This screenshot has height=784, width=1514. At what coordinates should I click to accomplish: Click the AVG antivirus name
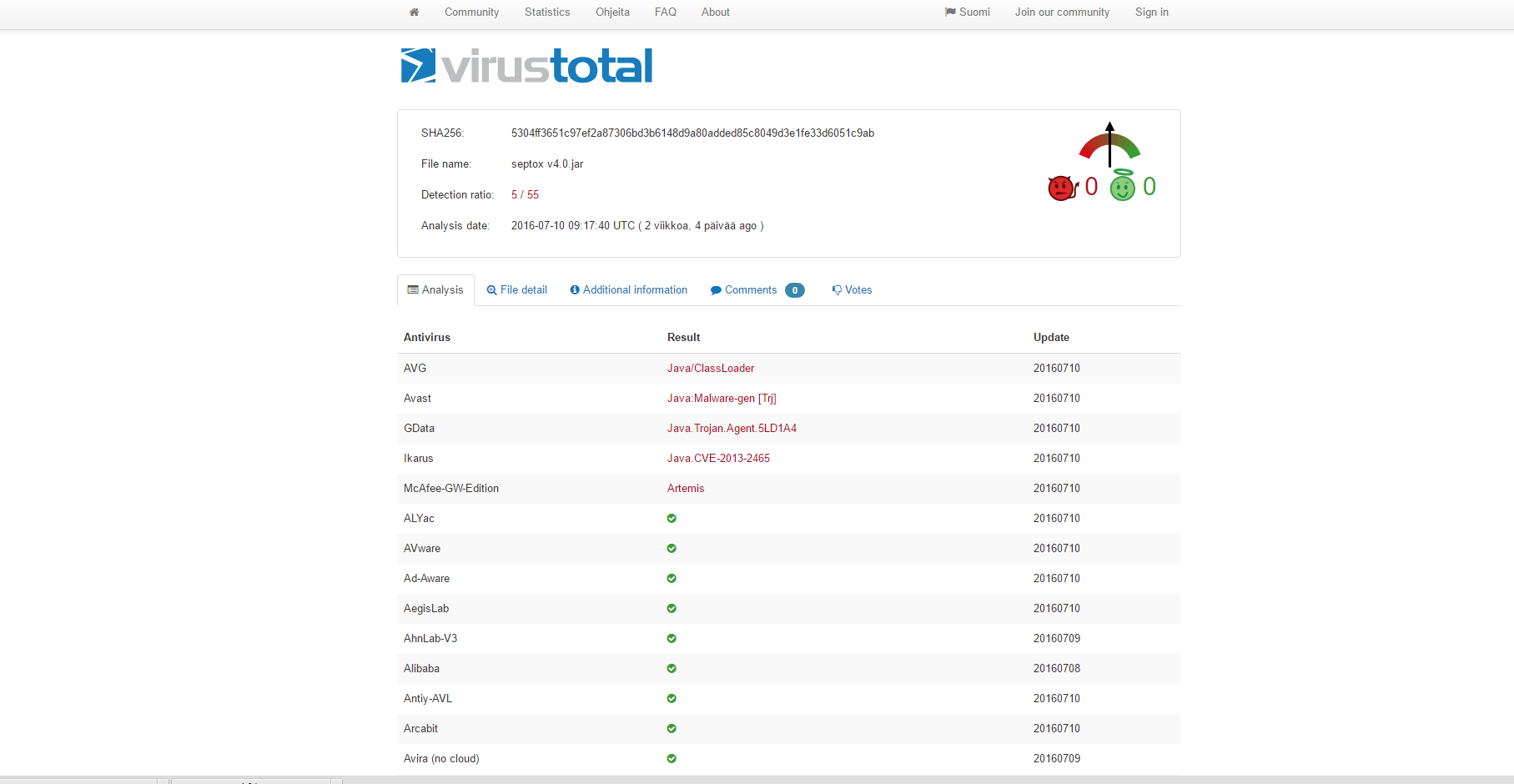(415, 369)
